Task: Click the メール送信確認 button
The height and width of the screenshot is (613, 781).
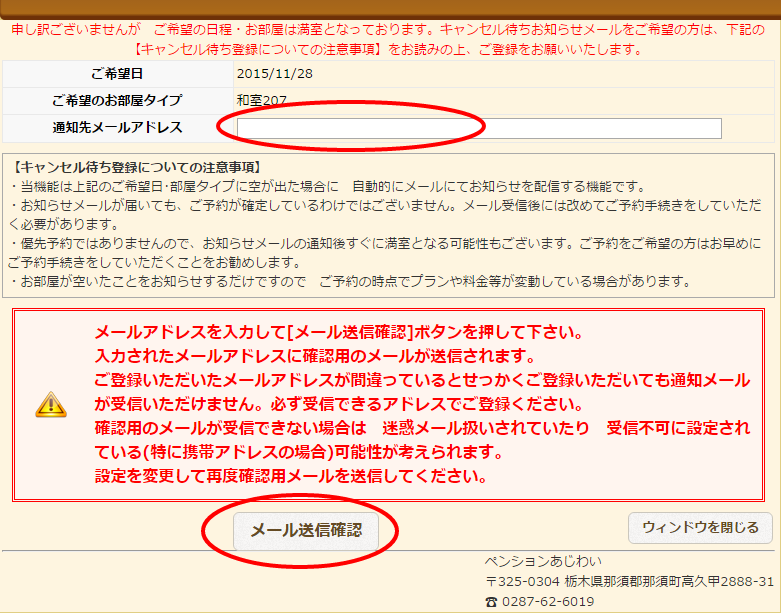Action: click(x=306, y=531)
